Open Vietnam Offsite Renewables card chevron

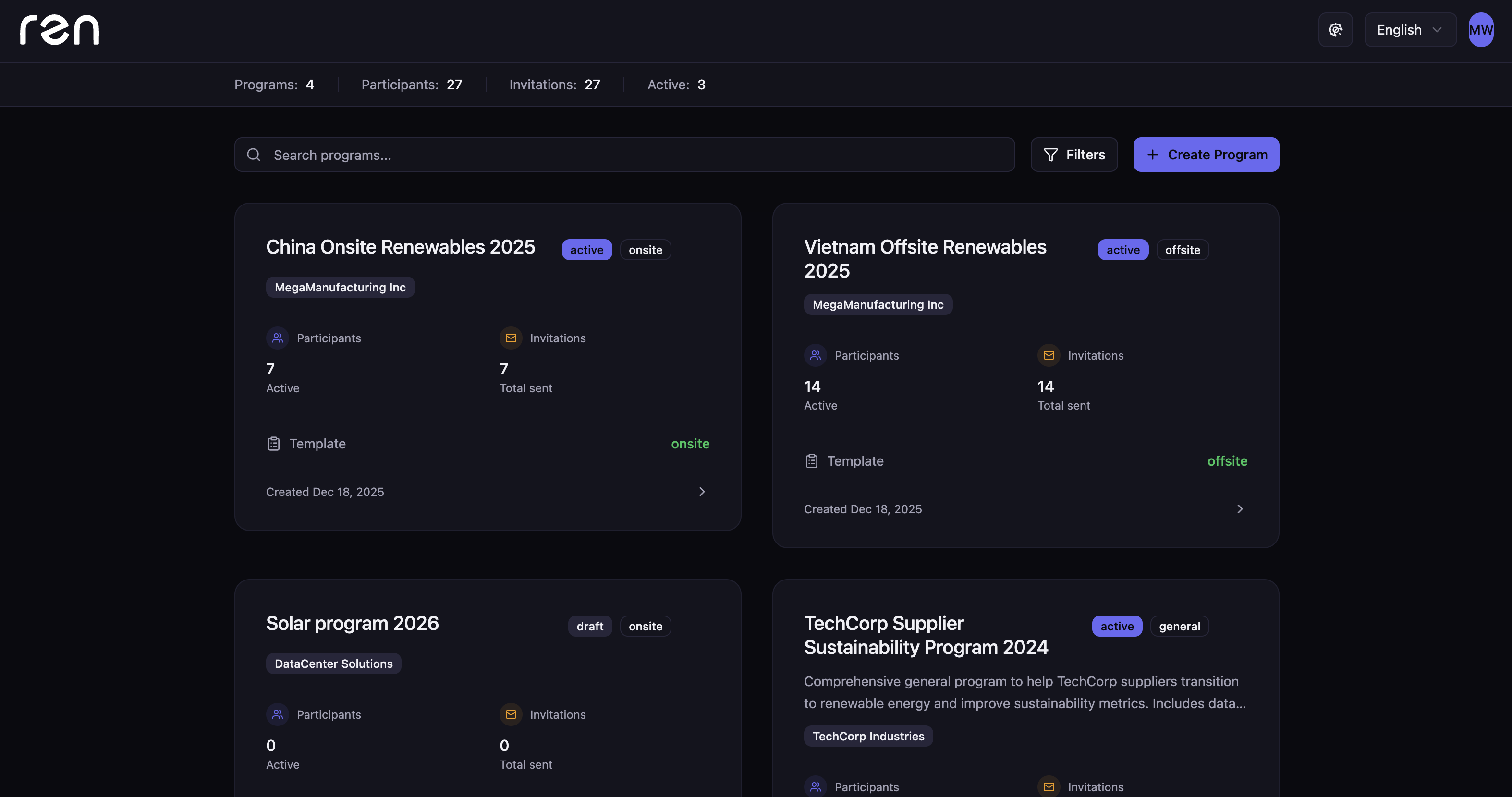[1240, 509]
